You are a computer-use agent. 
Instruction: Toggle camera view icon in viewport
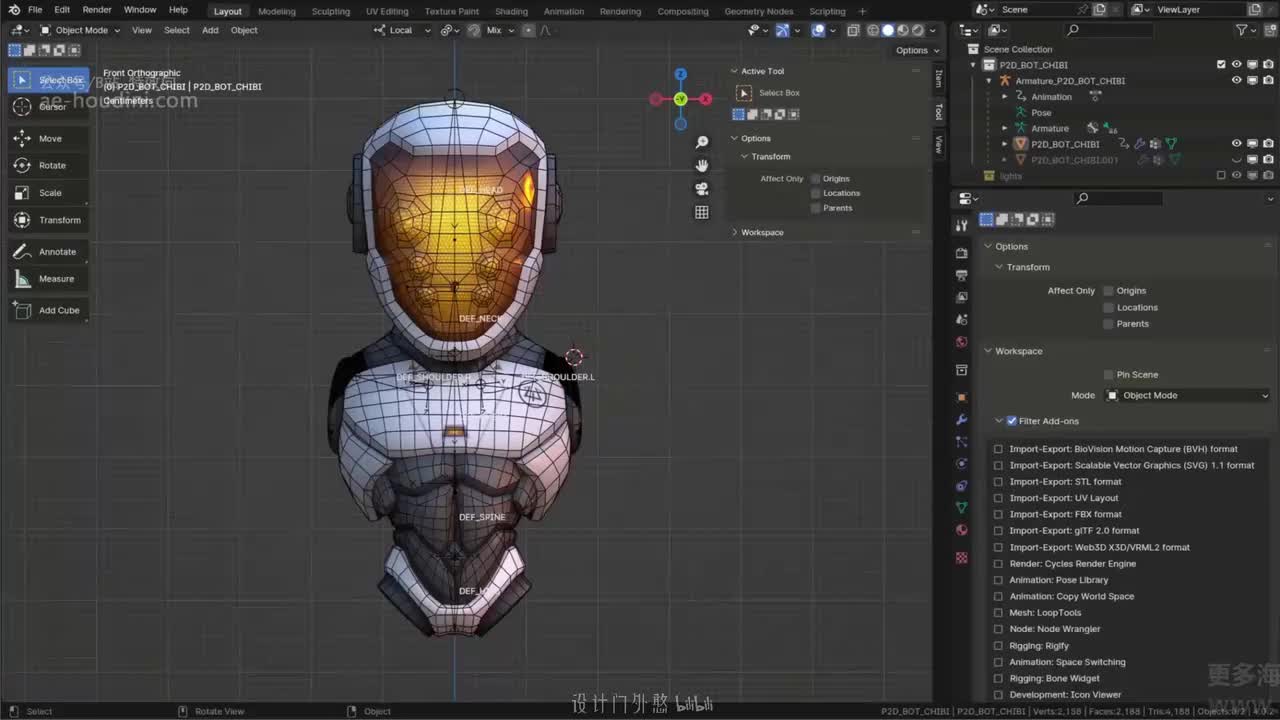702,189
